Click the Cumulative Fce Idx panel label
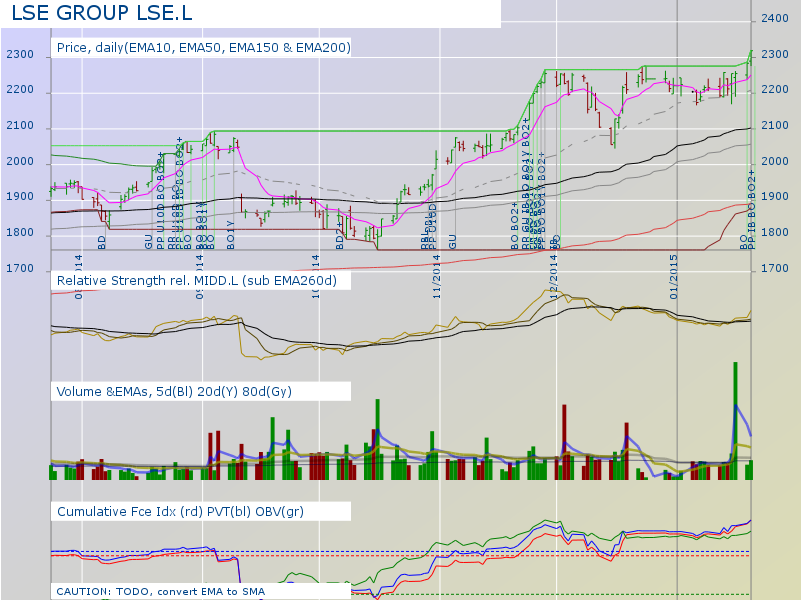This screenshot has height=600, width=801. (180, 512)
